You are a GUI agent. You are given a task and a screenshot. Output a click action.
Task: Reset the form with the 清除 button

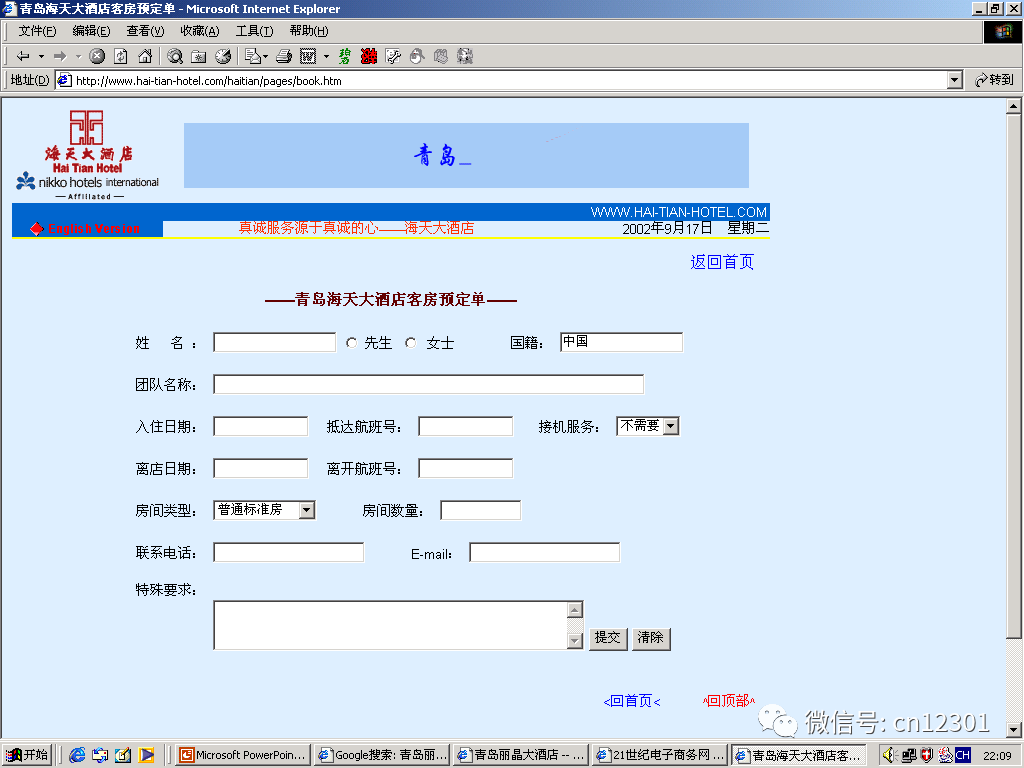click(651, 638)
